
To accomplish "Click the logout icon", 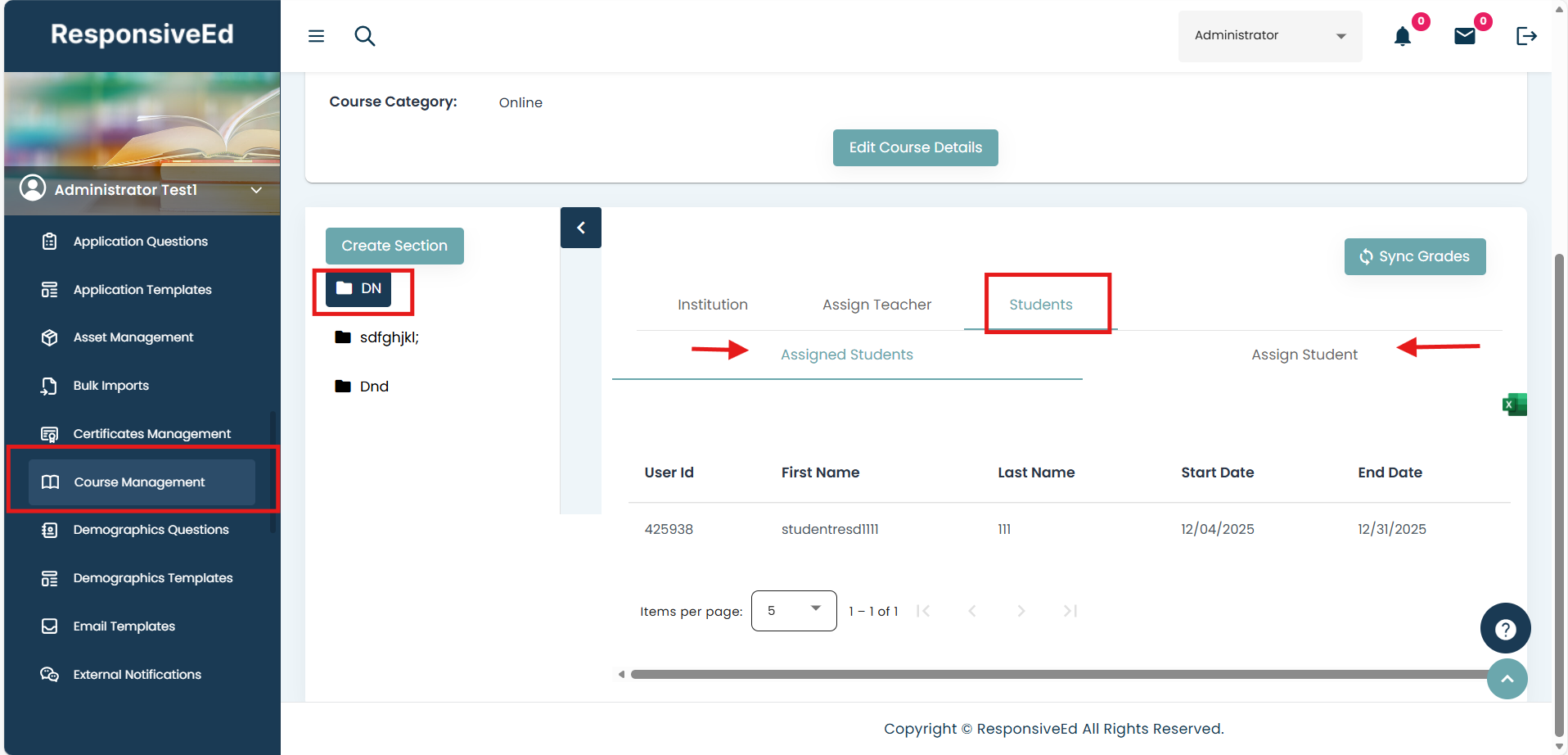I will point(1526,36).
